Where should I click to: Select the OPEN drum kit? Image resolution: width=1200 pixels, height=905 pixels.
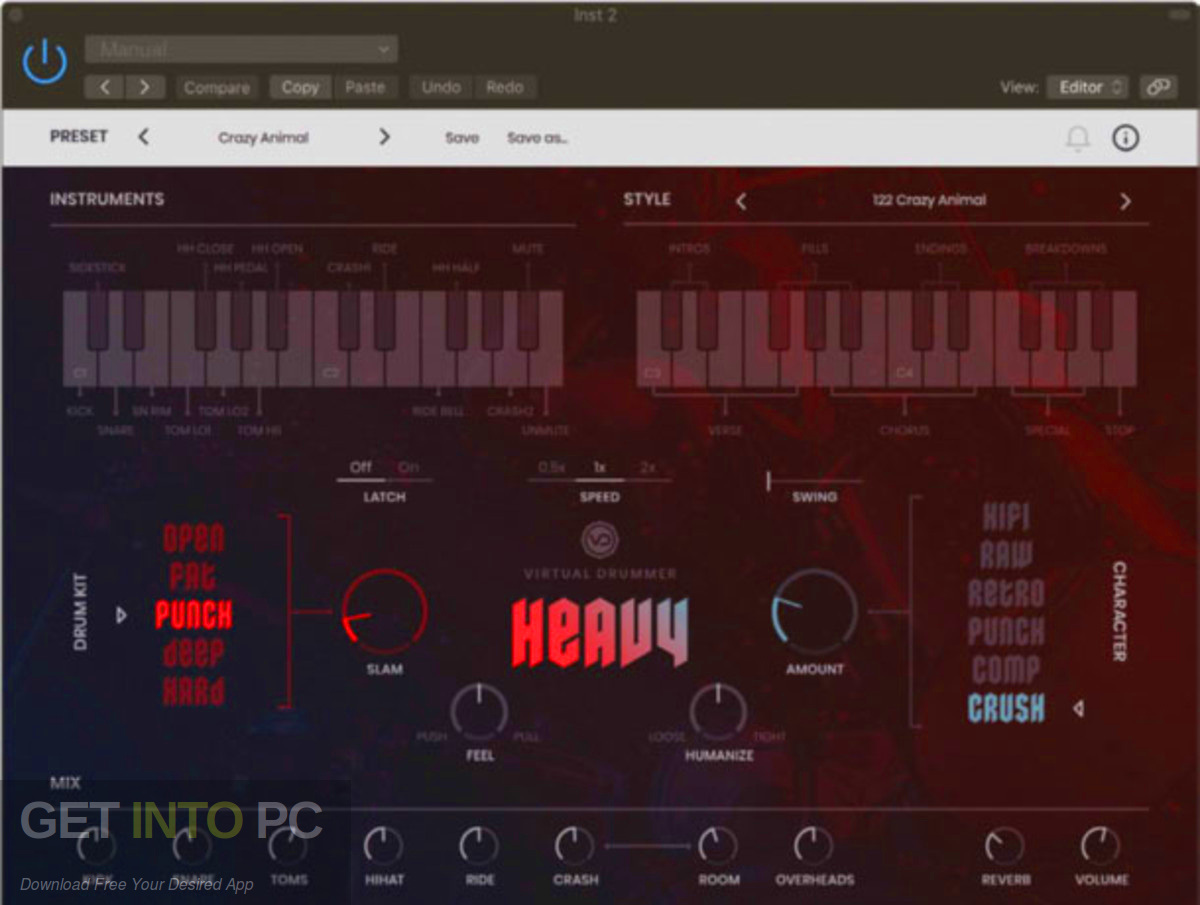(x=194, y=539)
